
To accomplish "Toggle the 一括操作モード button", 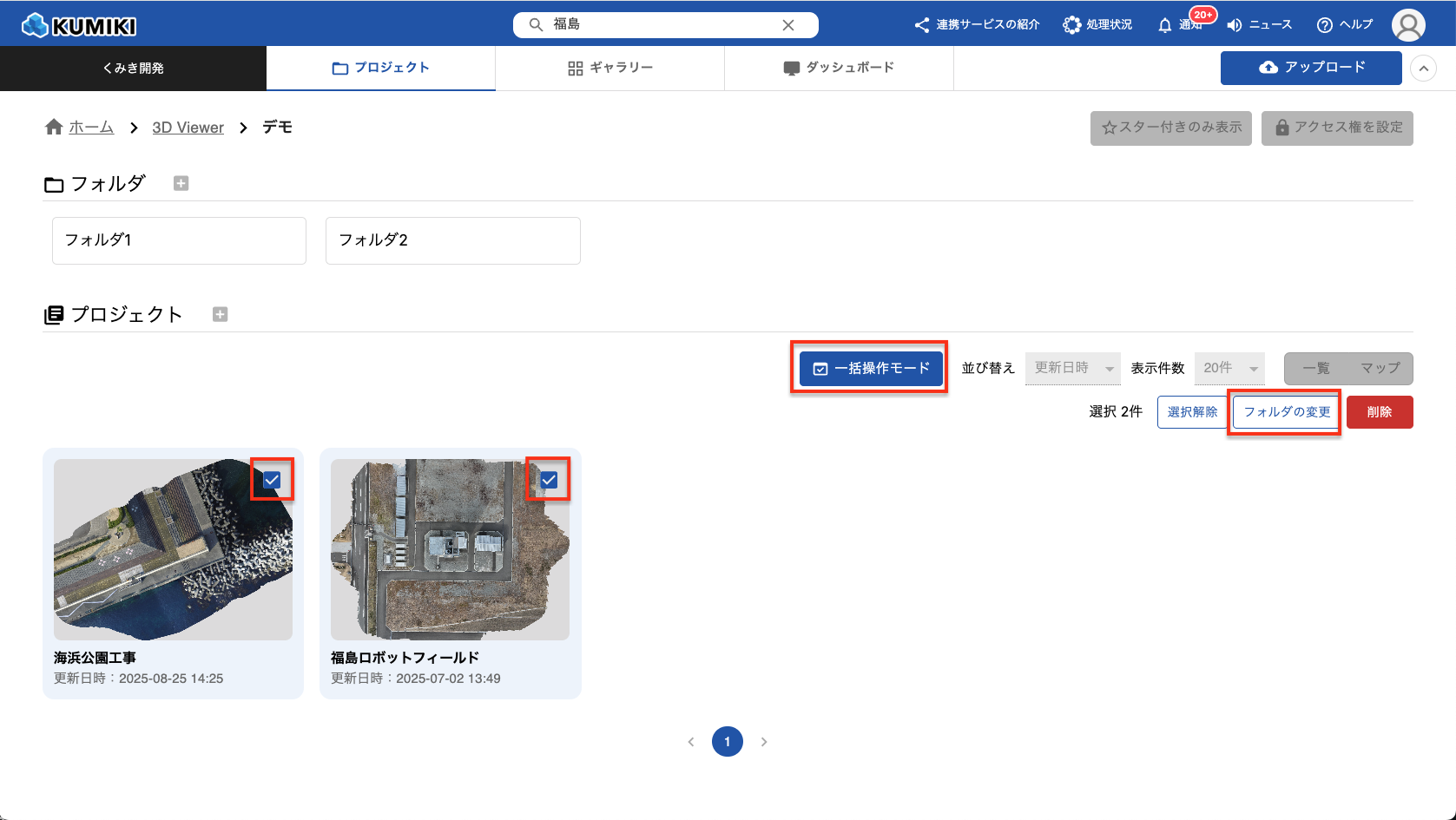I will pyautogui.click(x=870, y=369).
